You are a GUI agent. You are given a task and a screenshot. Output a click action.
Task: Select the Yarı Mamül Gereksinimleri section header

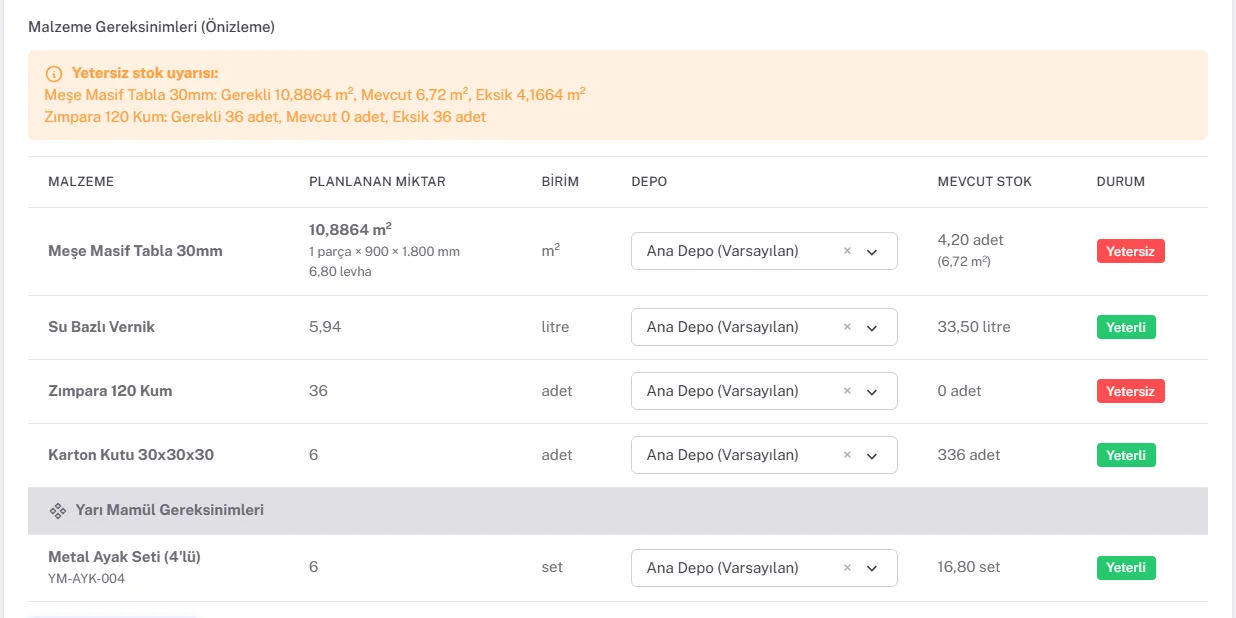(618, 511)
